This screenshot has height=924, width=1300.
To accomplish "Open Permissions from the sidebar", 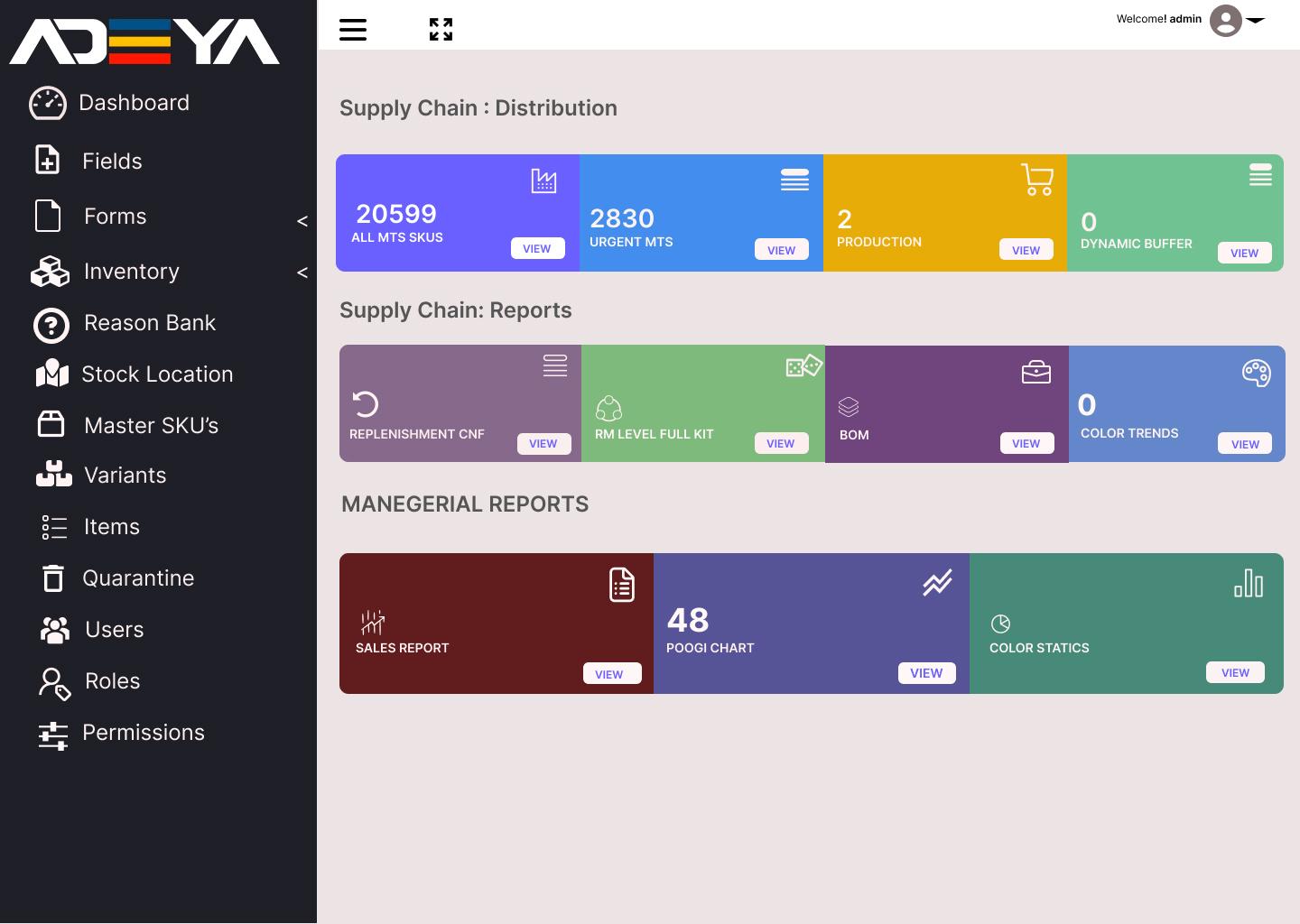I will pyautogui.click(x=143, y=733).
